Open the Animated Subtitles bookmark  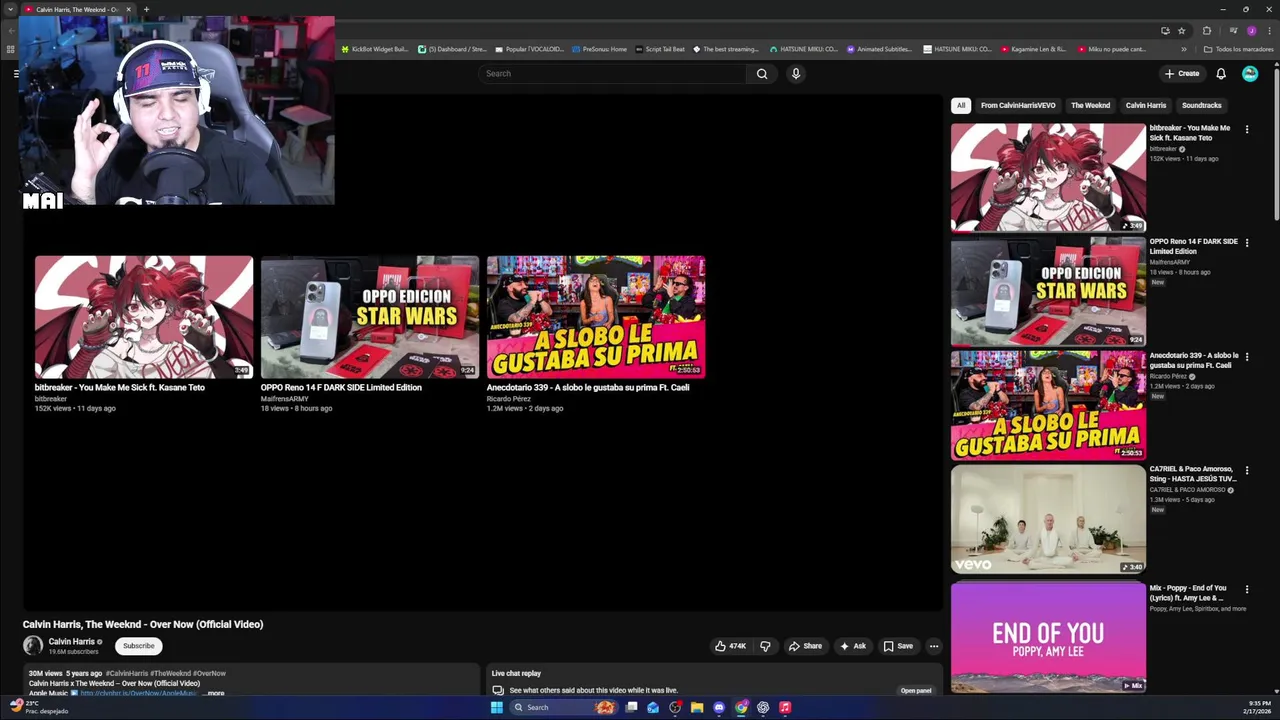pos(879,49)
